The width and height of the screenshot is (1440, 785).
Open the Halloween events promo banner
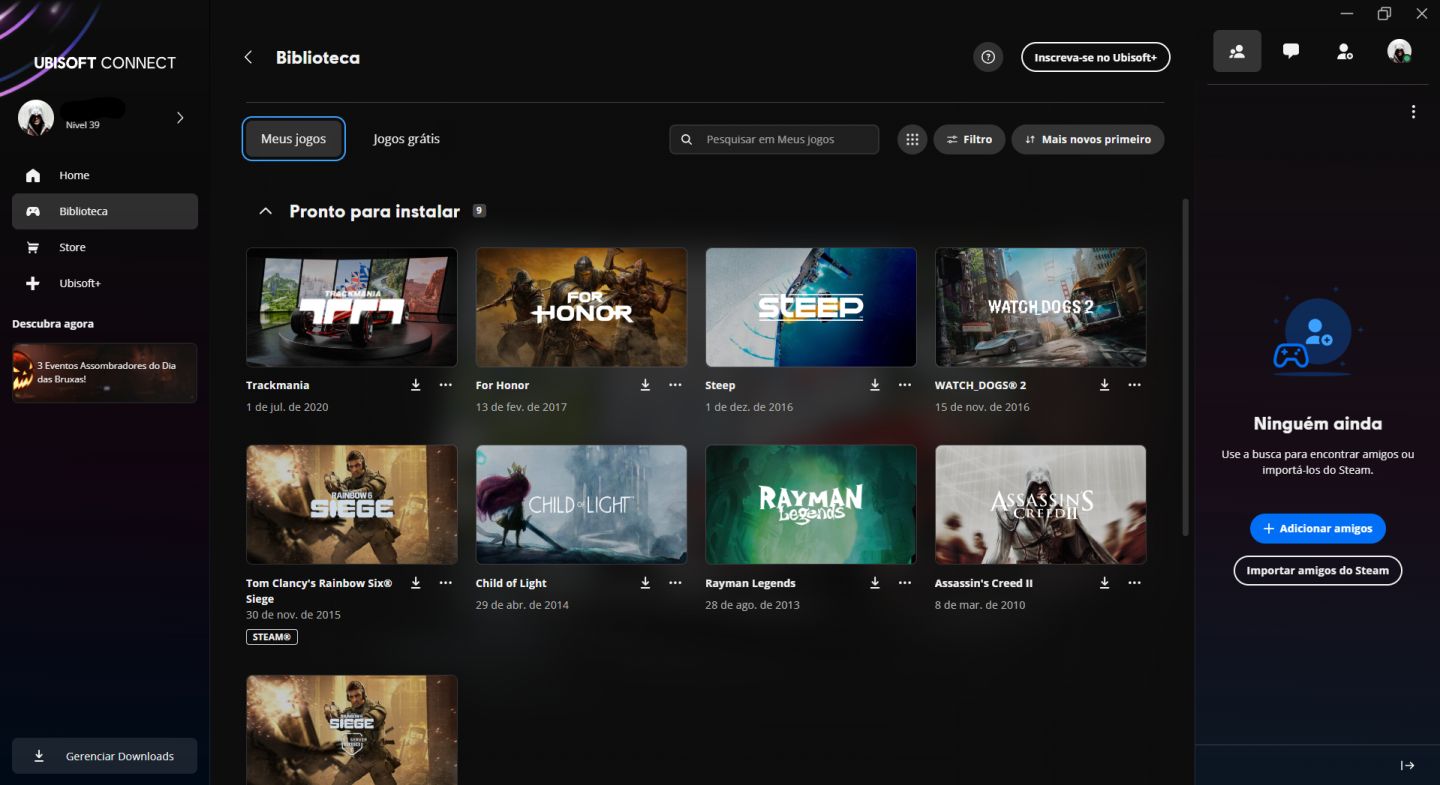click(105, 373)
